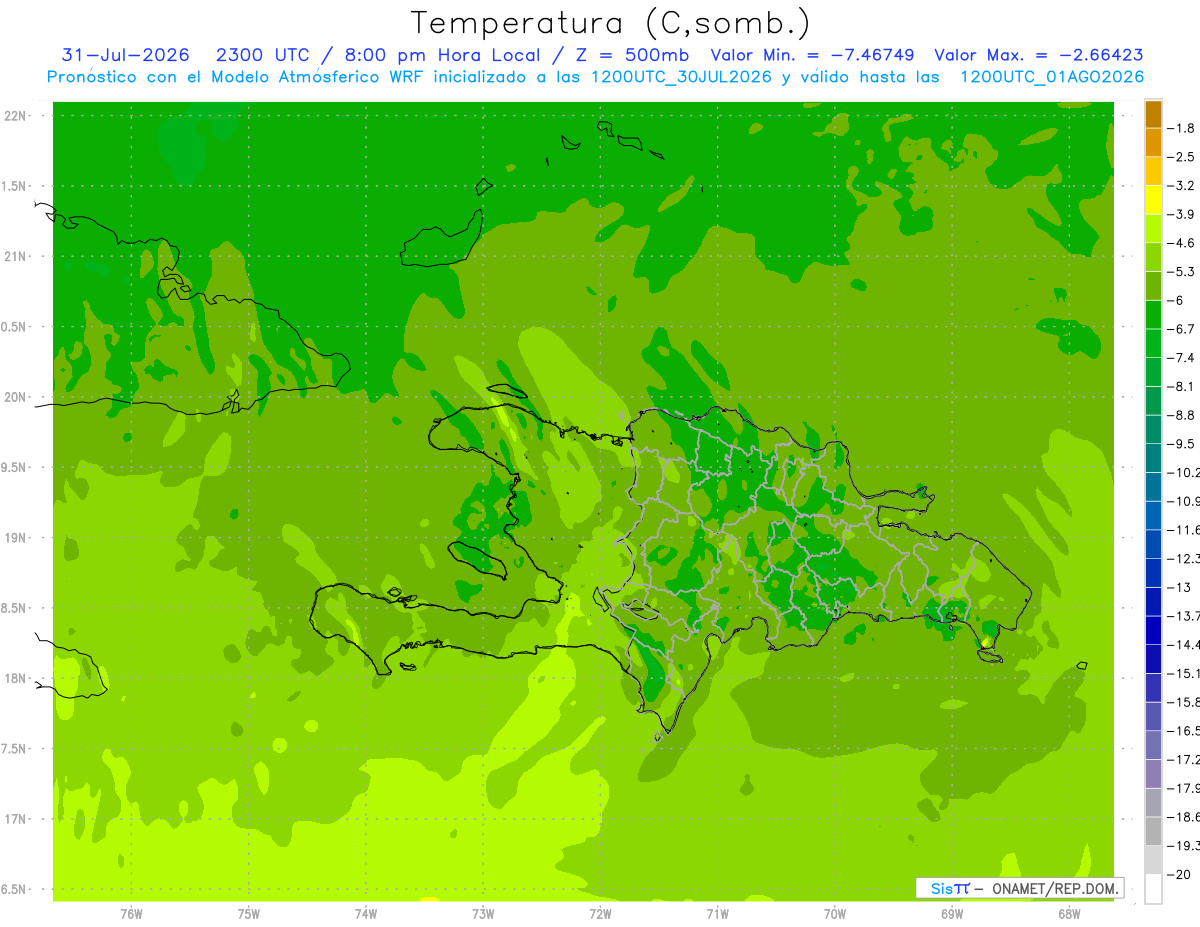Screen dimensions: 1200x927
Task: Click the legend value "-13"
Action: click(1178, 587)
